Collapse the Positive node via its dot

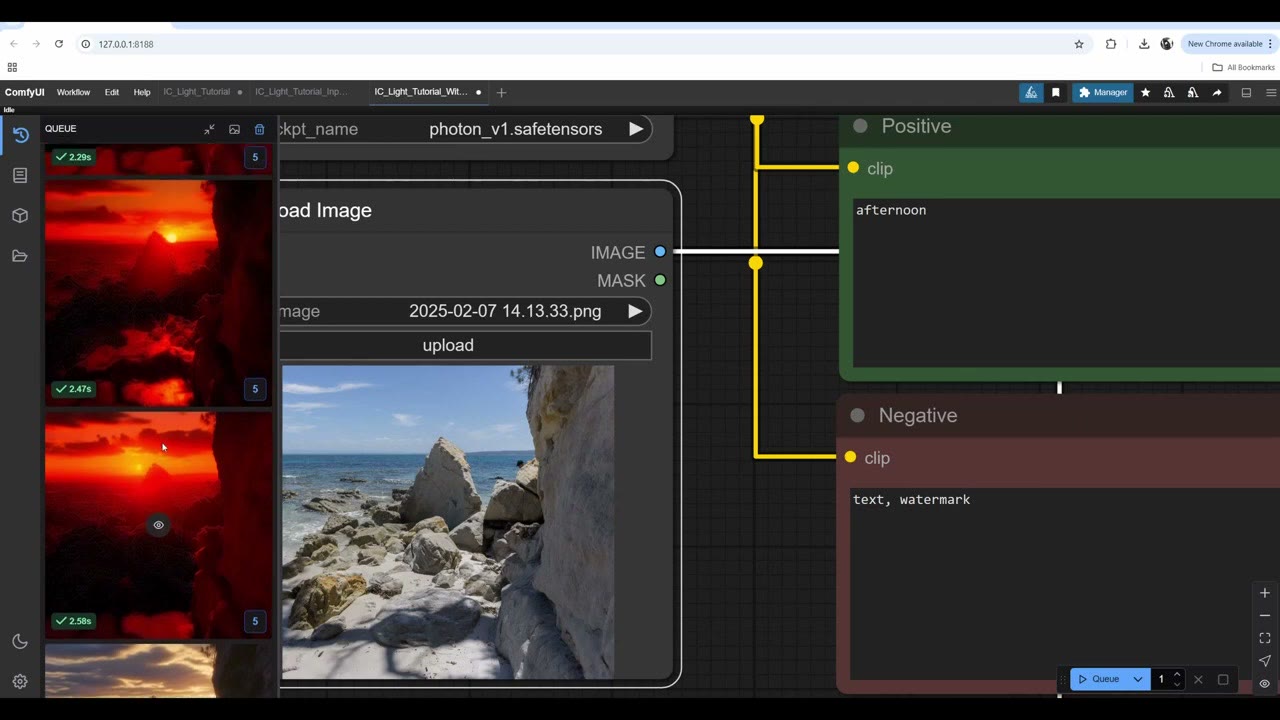(x=860, y=126)
